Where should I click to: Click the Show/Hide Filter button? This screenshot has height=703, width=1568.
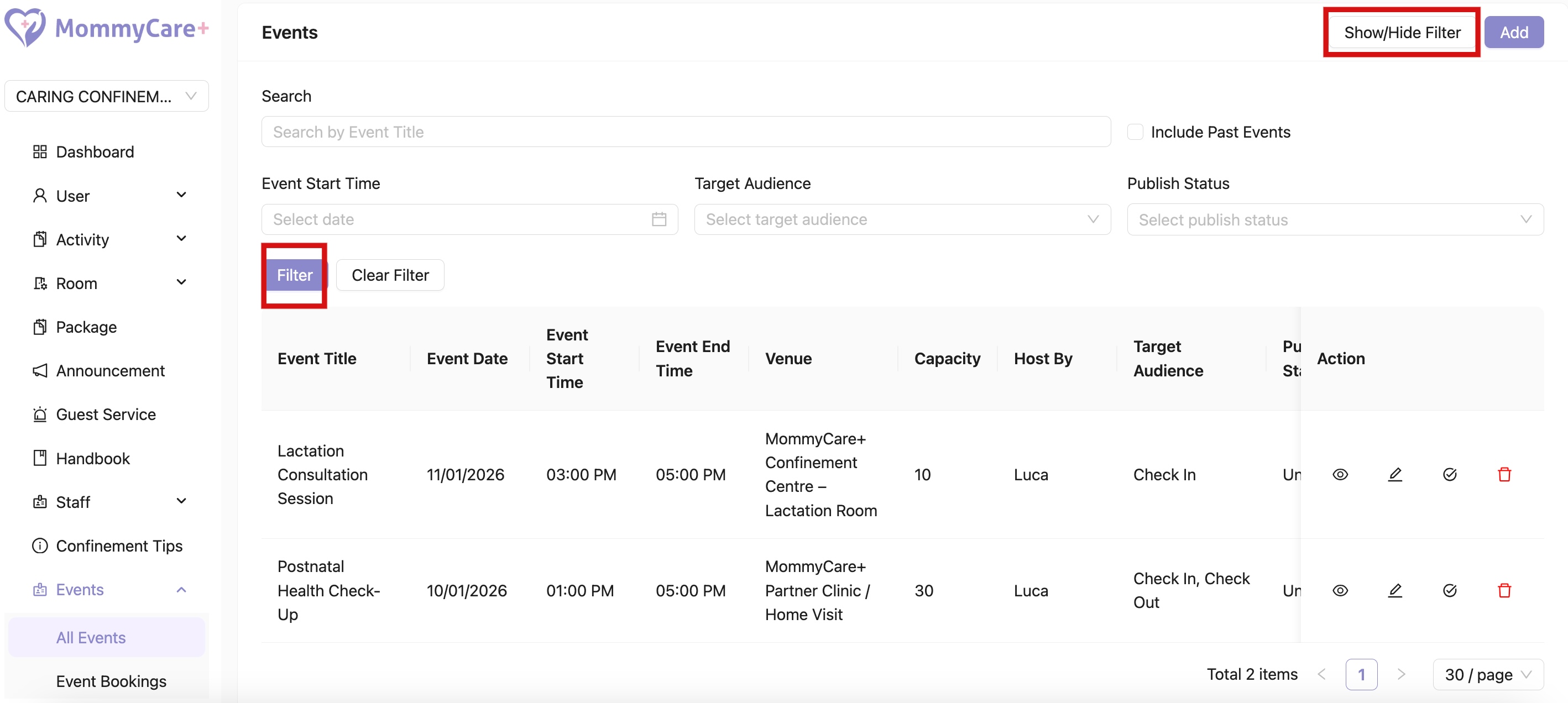tap(1401, 32)
